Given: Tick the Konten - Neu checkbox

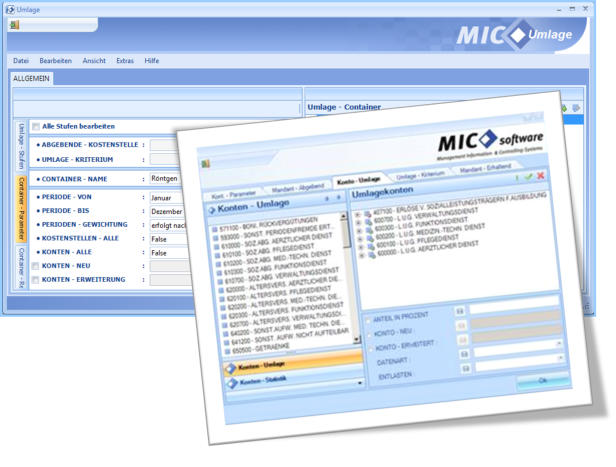Looking at the screenshot, I should (x=36, y=267).
